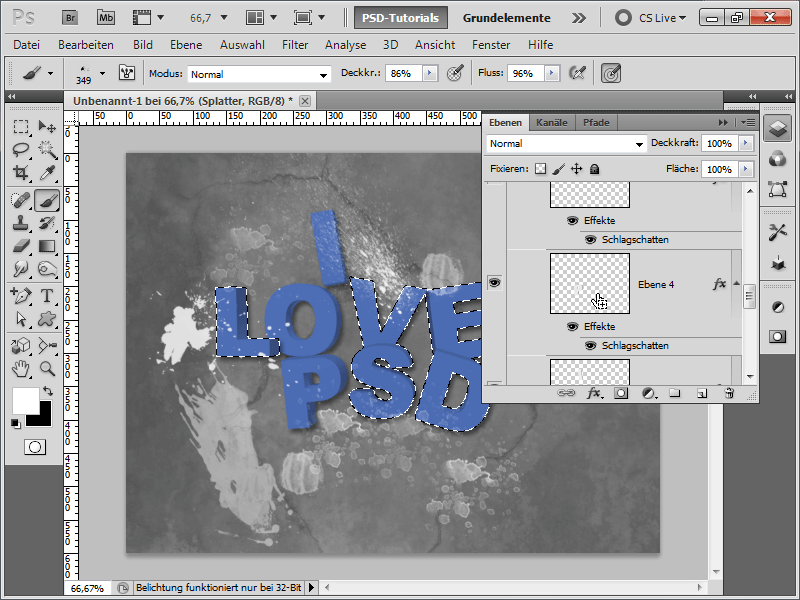Open Deckkr. opacity slider arrow

[x=430, y=73]
